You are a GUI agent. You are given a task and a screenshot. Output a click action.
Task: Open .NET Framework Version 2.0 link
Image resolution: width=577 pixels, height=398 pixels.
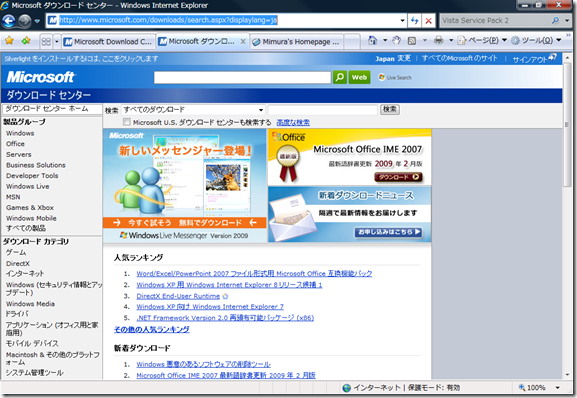[x=225, y=318]
